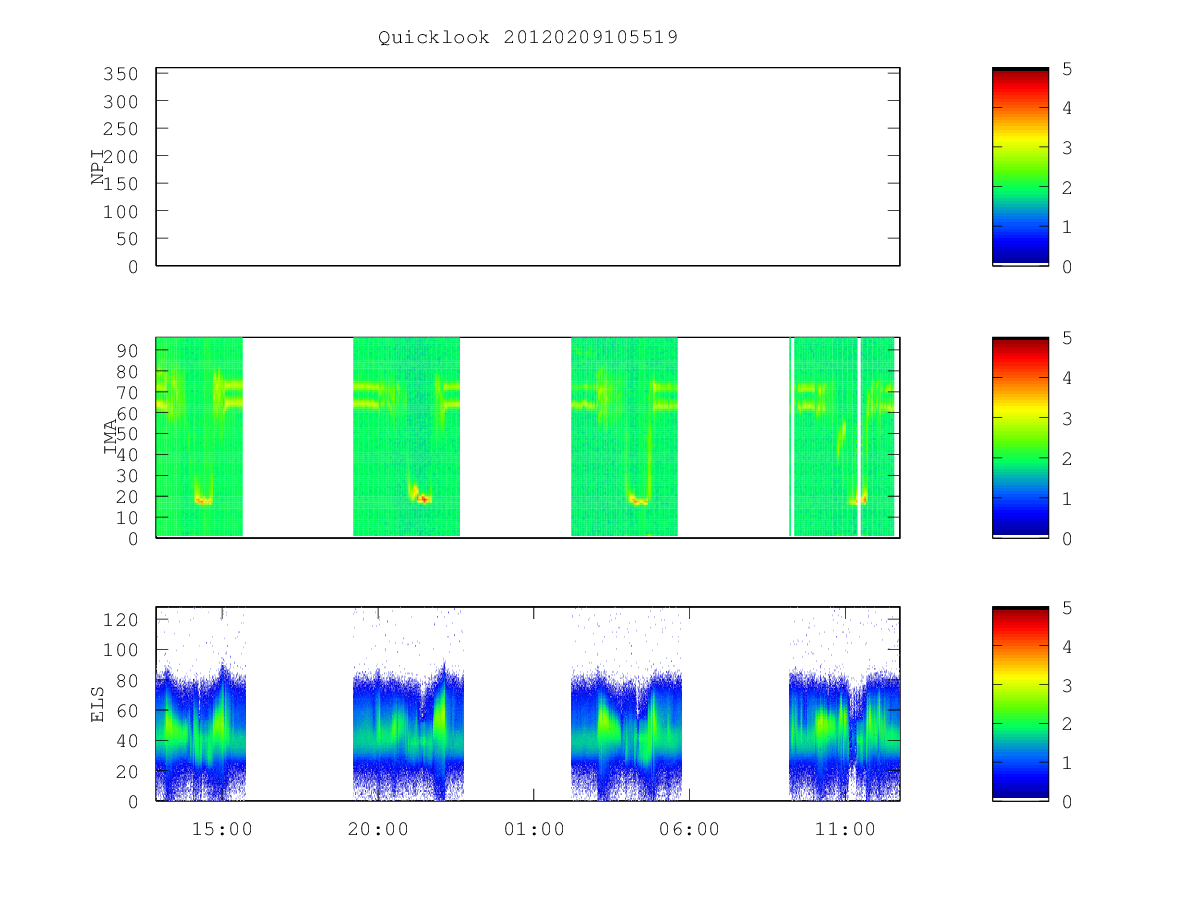Click the 11:00 time axis label
Screen dimensions: 1200x900
845,829
